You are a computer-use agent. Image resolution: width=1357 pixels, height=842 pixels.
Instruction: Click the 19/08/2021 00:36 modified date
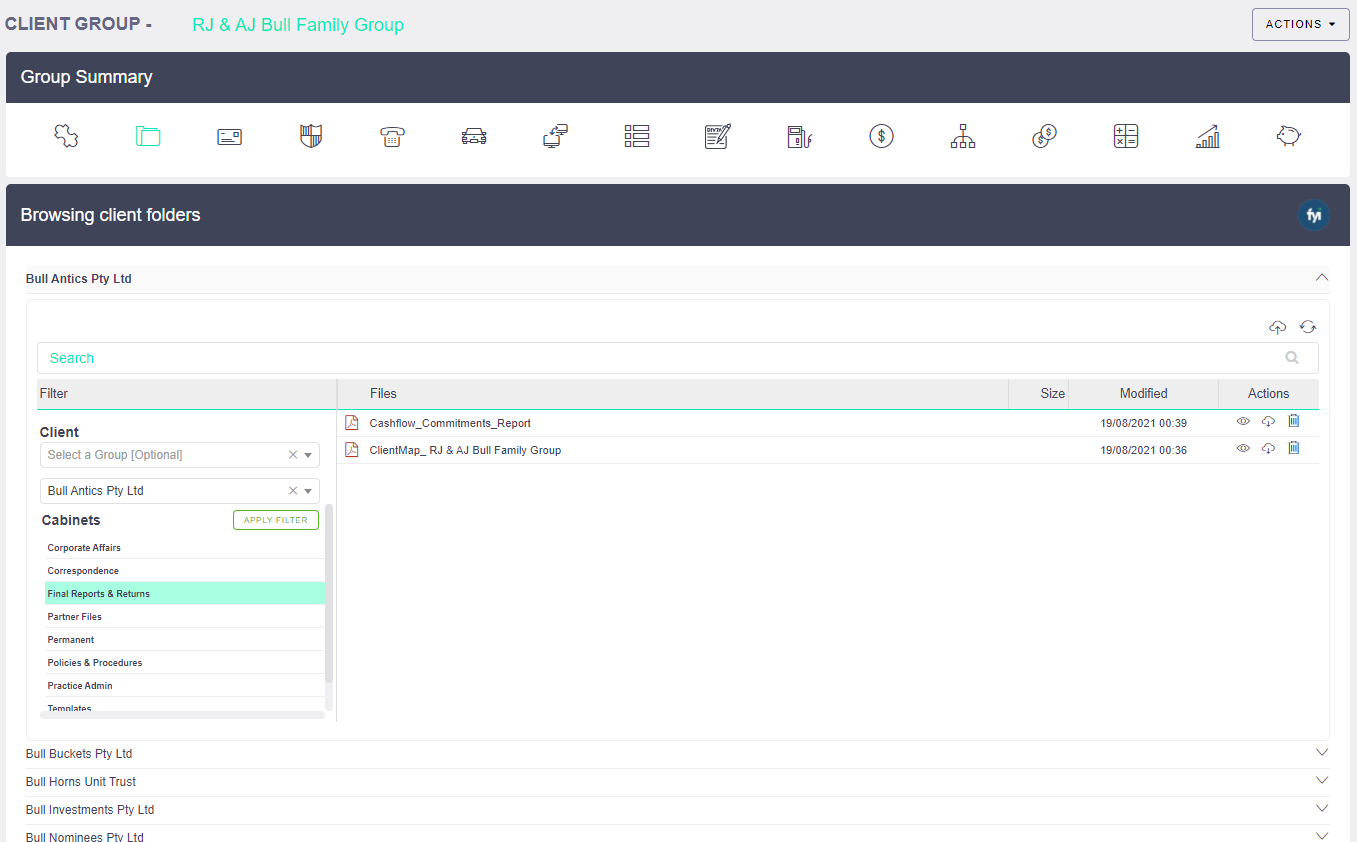(x=1143, y=450)
